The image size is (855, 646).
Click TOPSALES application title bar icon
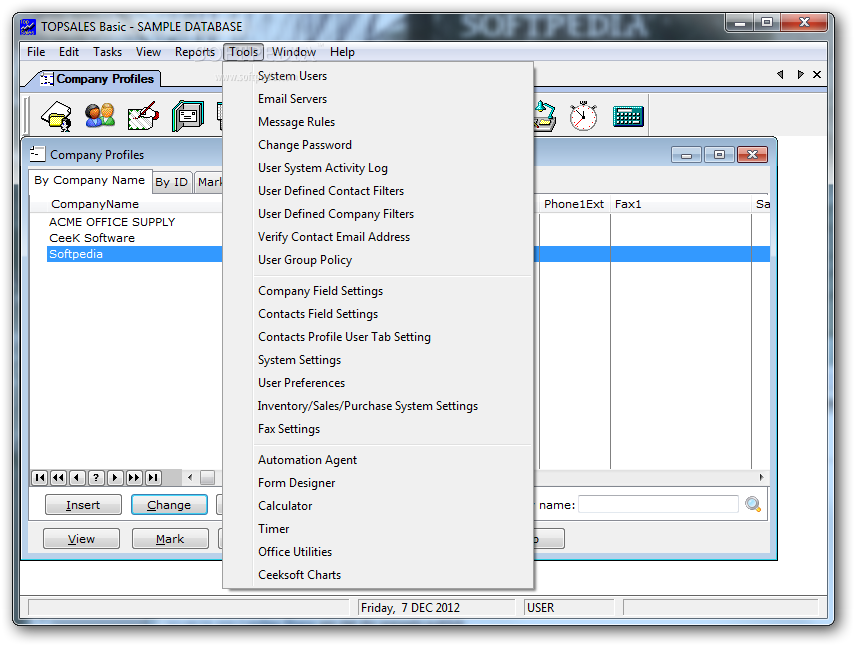click(28, 27)
